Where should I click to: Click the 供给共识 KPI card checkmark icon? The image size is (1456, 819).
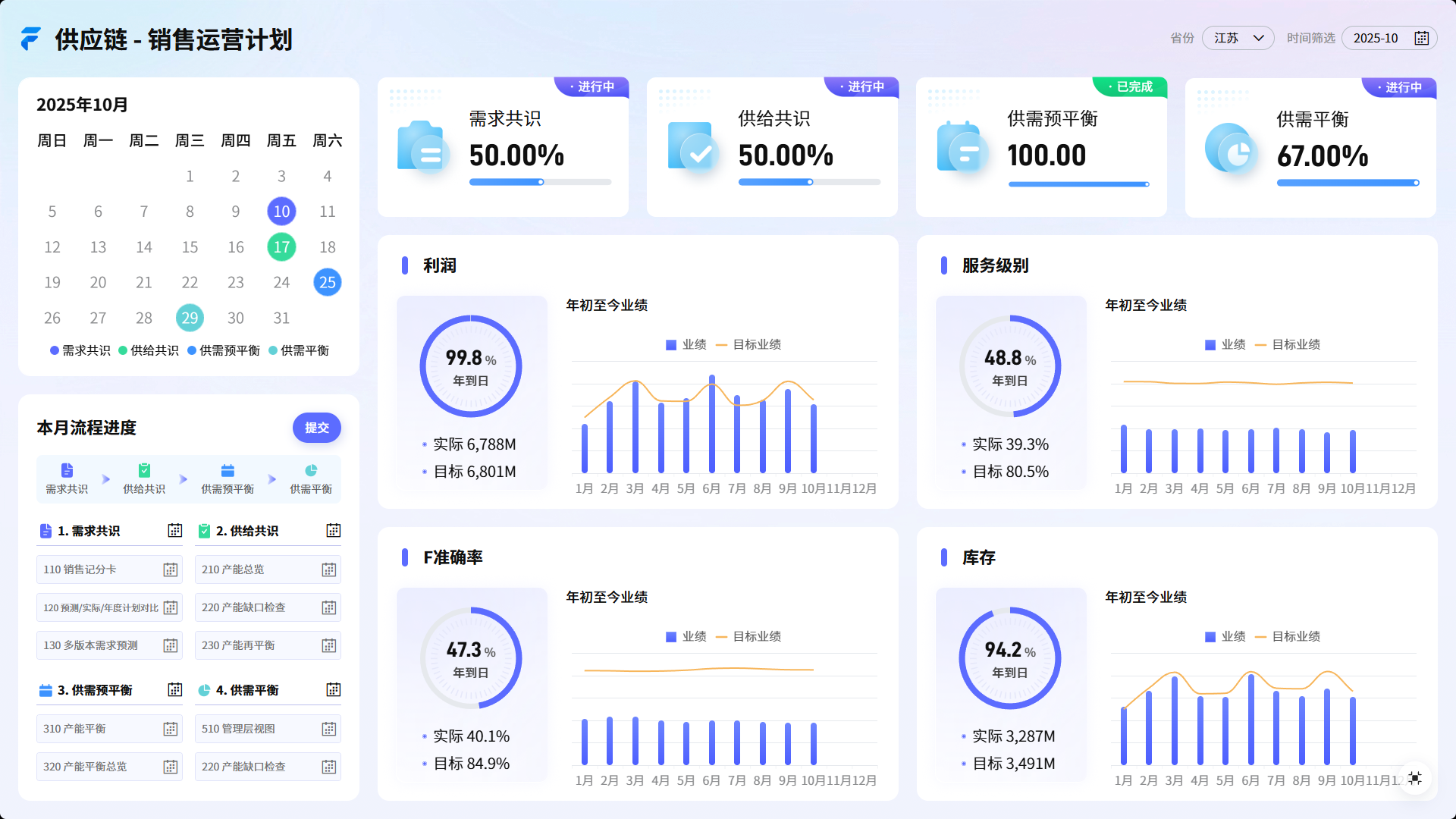tap(693, 146)
